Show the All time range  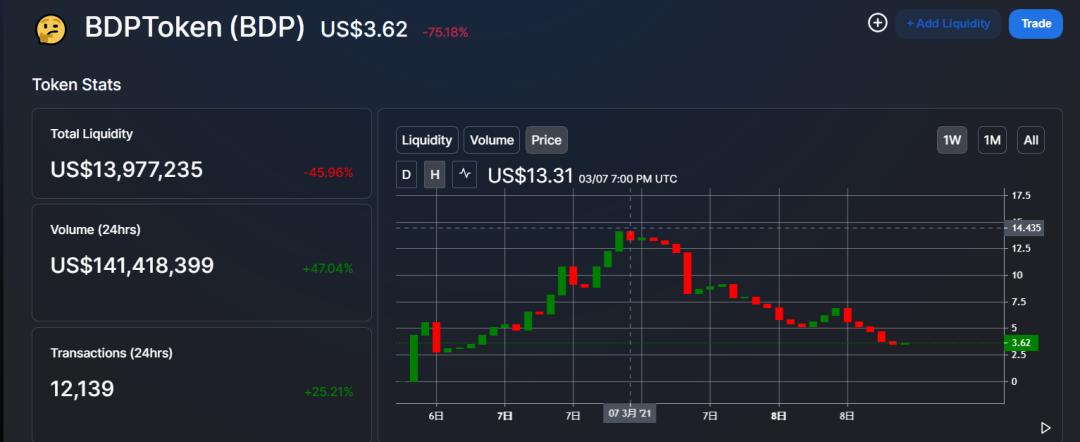point(1031,140)
